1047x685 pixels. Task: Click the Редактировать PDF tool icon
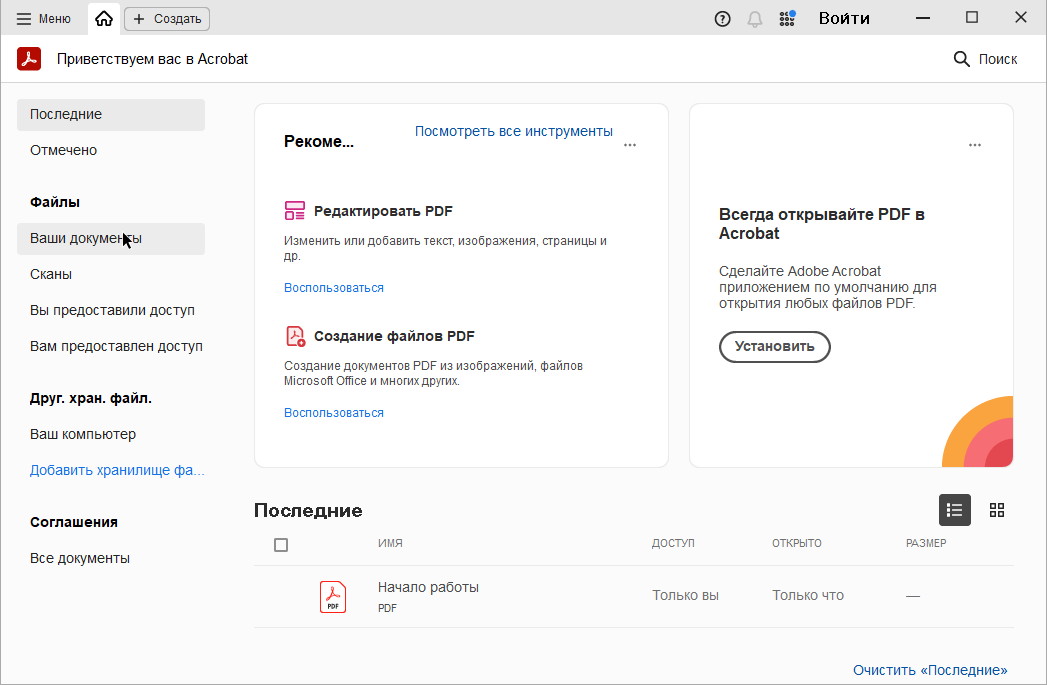pyautogui.click(x=294, y=211)
